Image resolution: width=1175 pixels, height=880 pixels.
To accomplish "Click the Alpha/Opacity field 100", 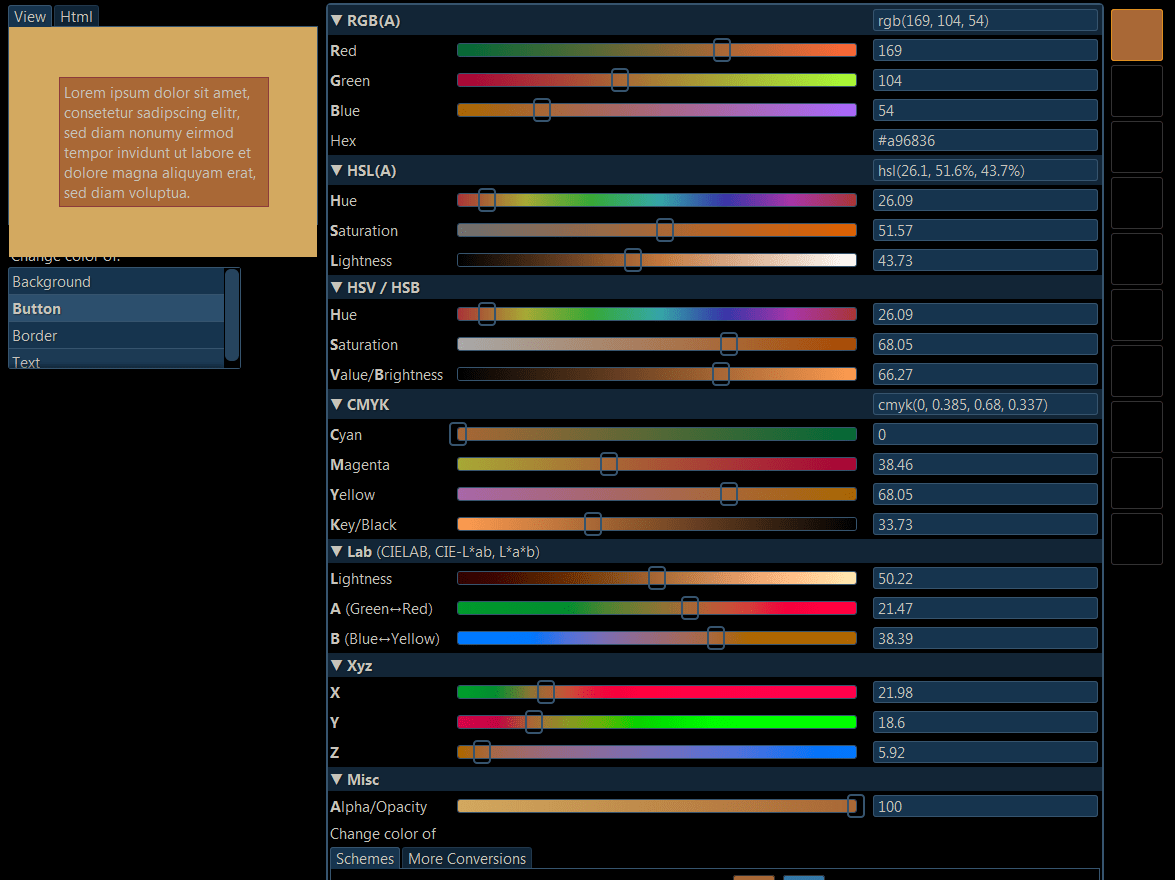I will pyautogui.click(x=985, y=807).
